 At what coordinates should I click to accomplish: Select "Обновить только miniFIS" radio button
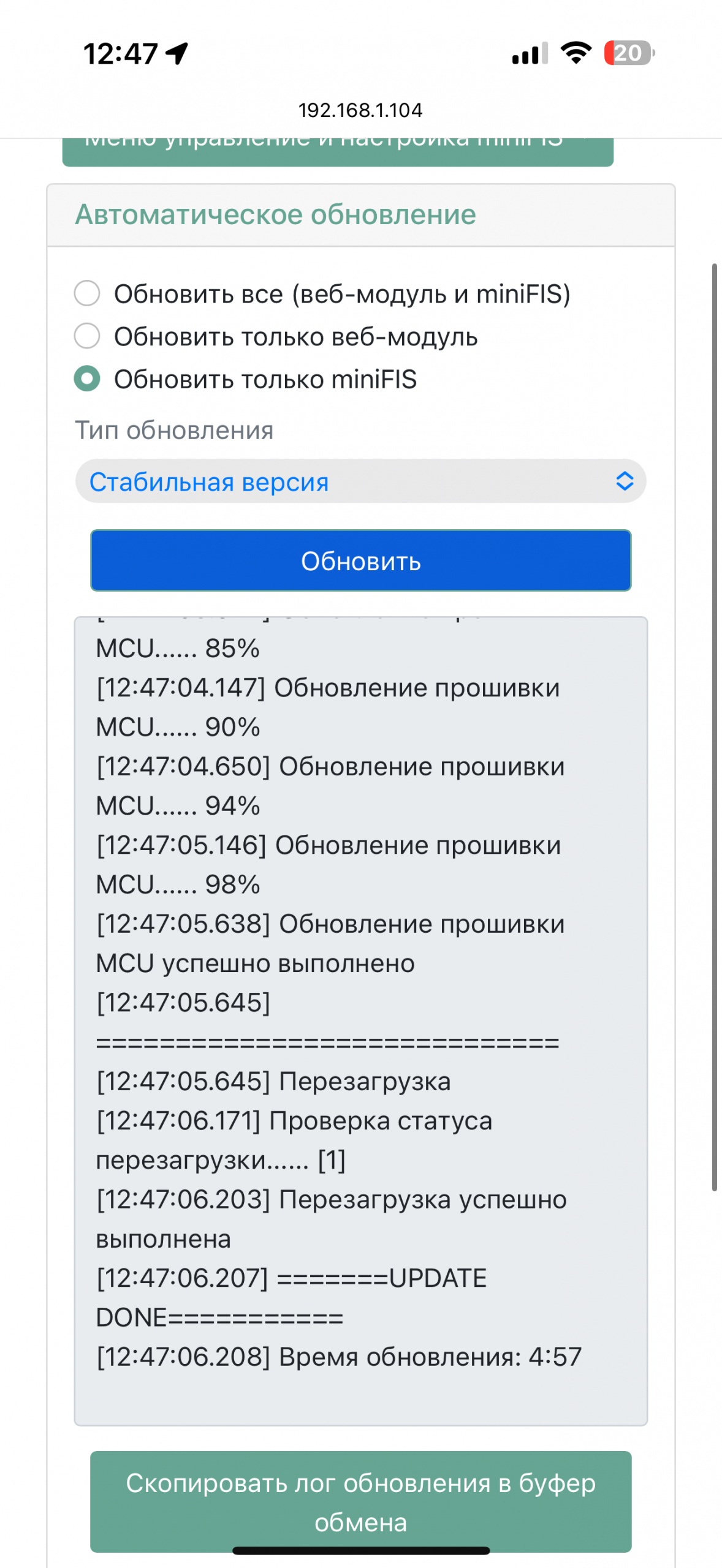(x=87, y=379)
